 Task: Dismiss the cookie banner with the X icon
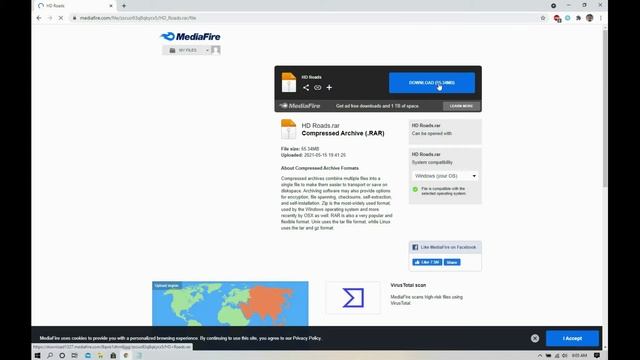coord(535,338)
